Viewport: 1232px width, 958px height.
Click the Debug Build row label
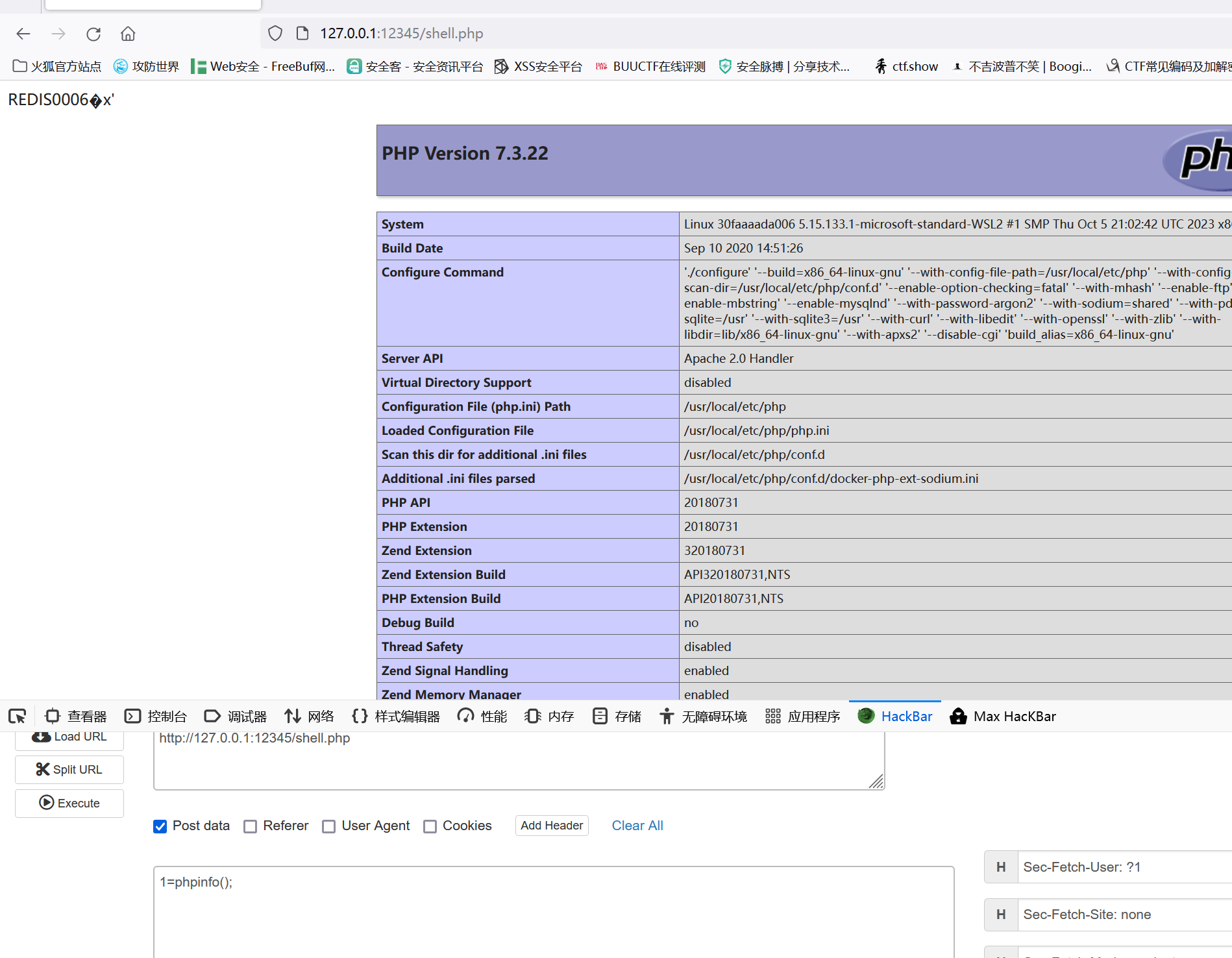418,622
